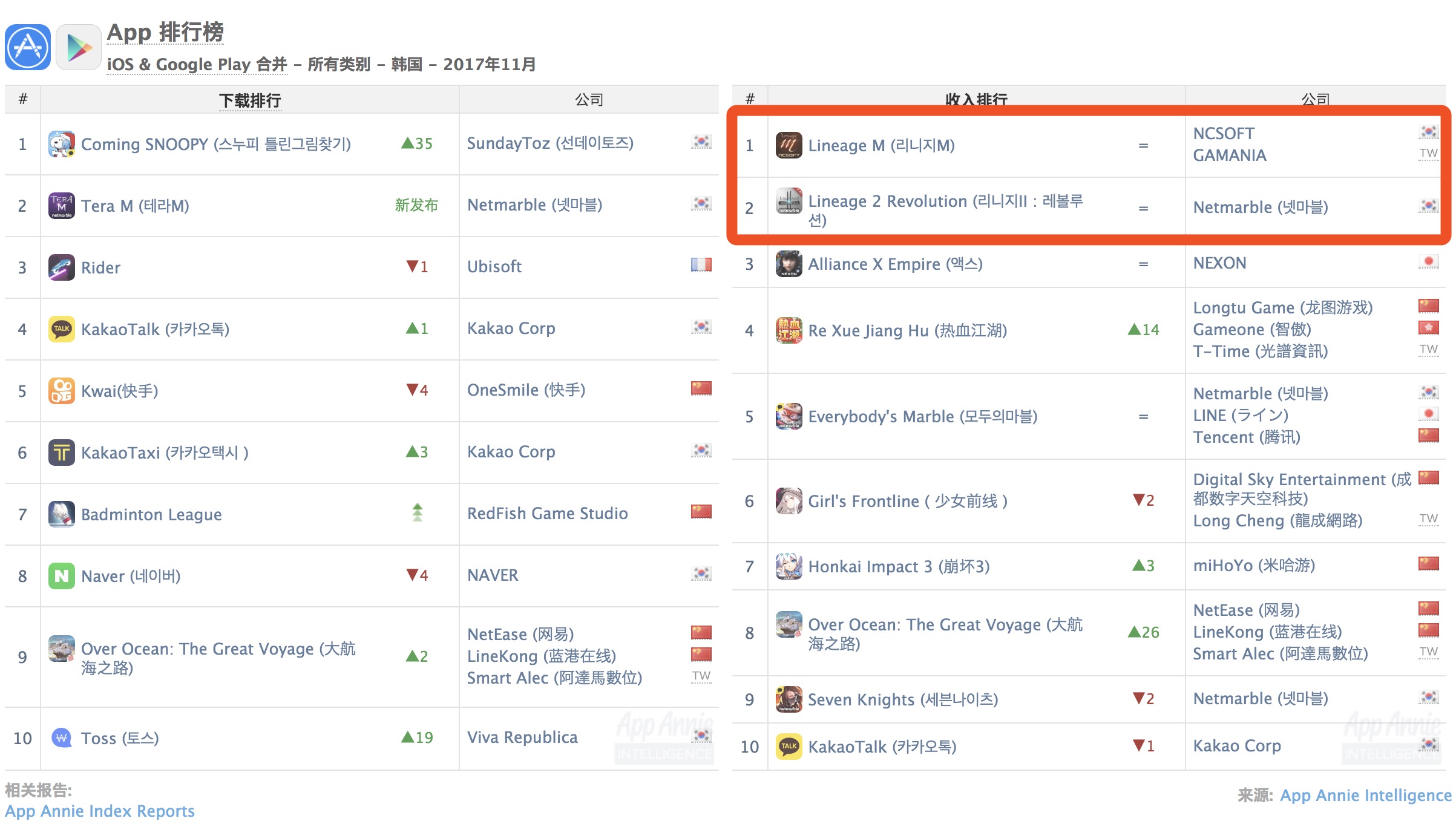Image resolution: width=1456 pixels, height=824 pixels.
Task: Click the Tera M app icon
Action: click(x=62, y=206)
